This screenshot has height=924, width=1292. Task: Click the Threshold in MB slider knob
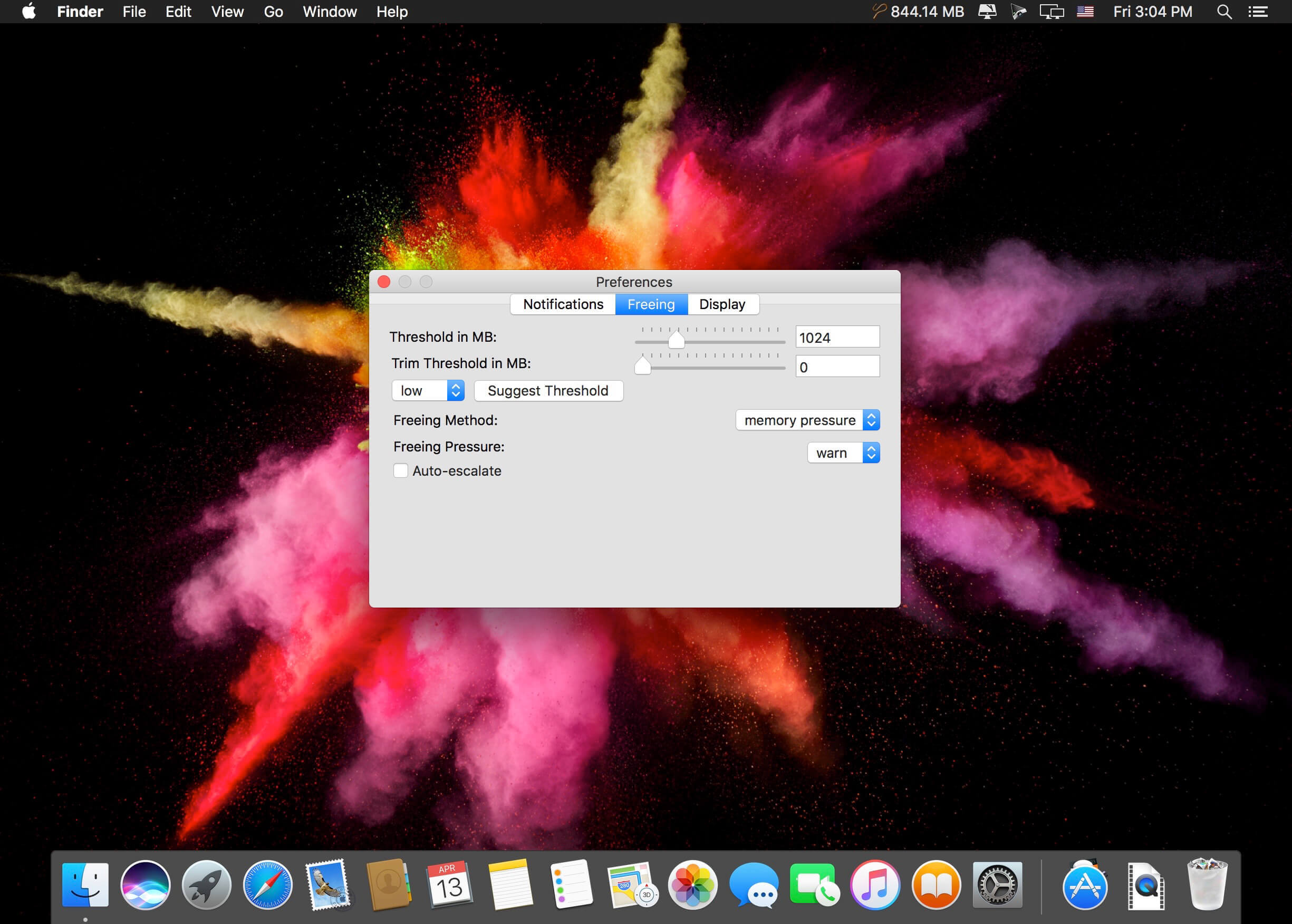[676, 339]
